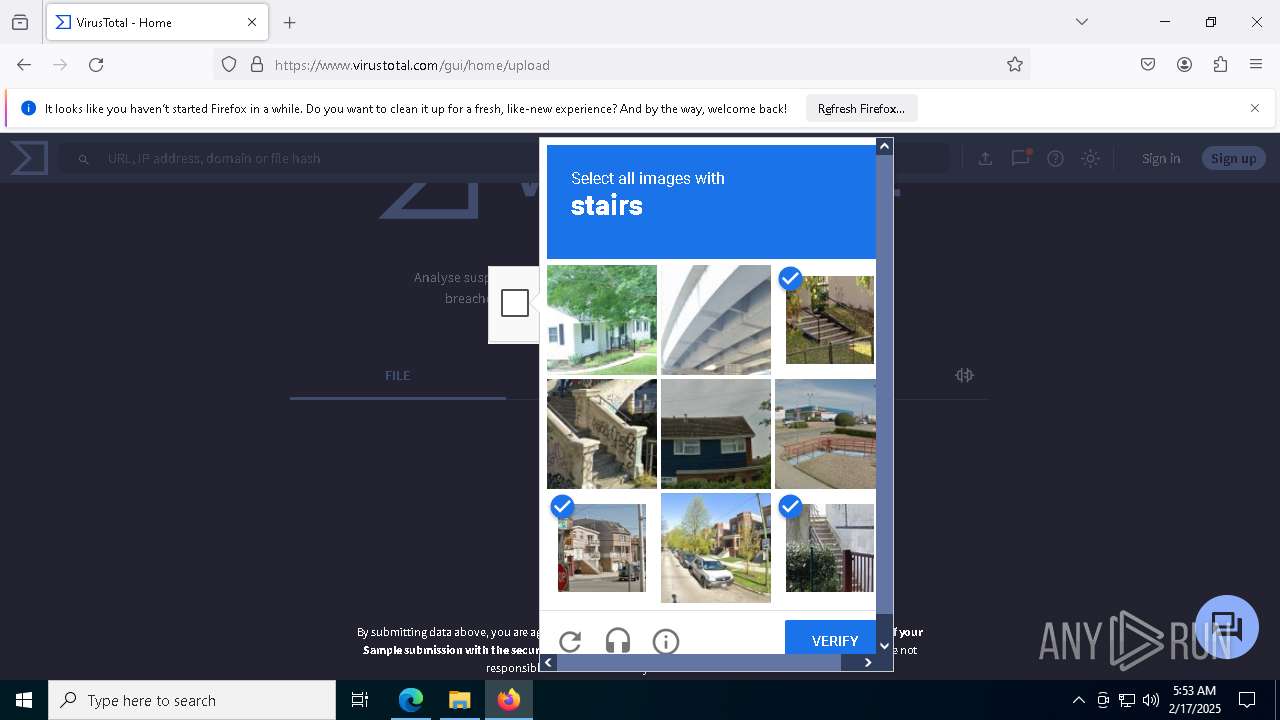Click the site padlock icon
The image size is (1280, 720).
coord(257,65)
